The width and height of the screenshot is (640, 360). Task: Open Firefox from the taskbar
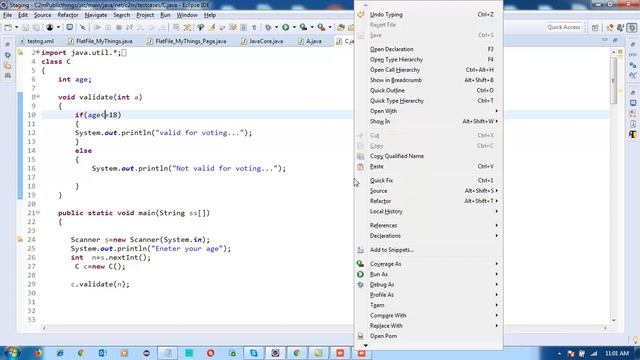pyautogui.click(x=38, y=353)
